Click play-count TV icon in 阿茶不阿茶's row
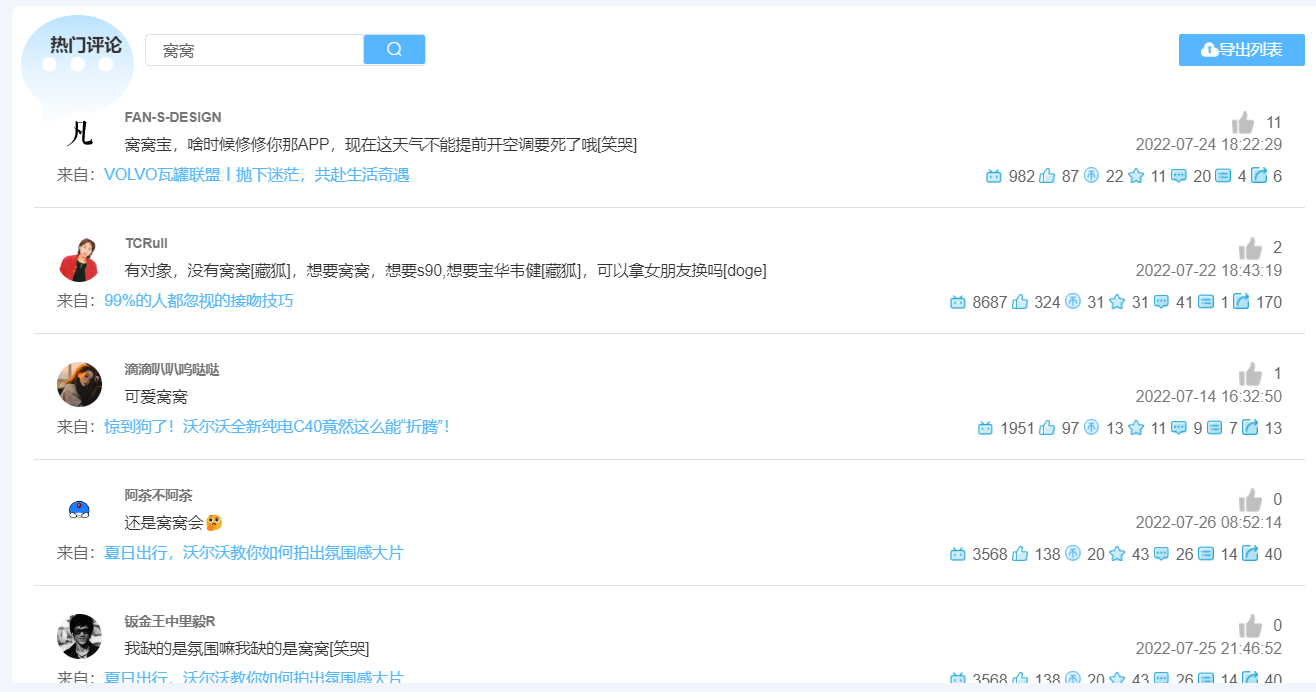This screenshot has width=1316, height=692. click(x=958, y=554)
